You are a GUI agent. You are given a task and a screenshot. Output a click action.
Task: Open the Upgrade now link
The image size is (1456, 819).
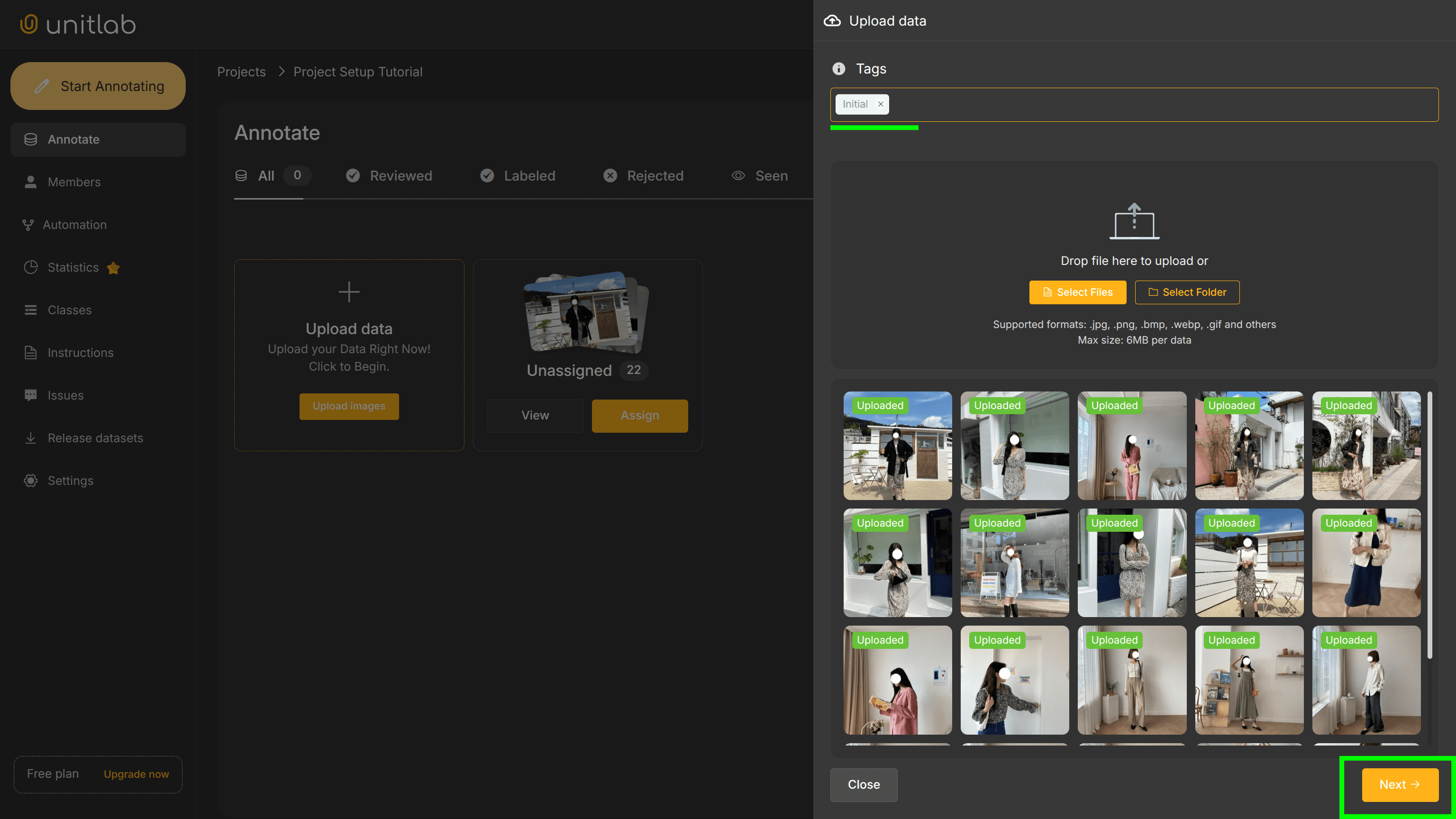(136, 774)
